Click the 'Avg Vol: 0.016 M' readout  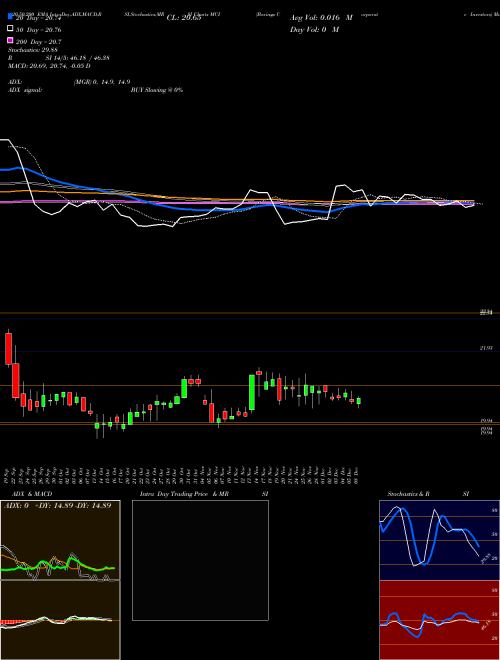coord(321,18)
